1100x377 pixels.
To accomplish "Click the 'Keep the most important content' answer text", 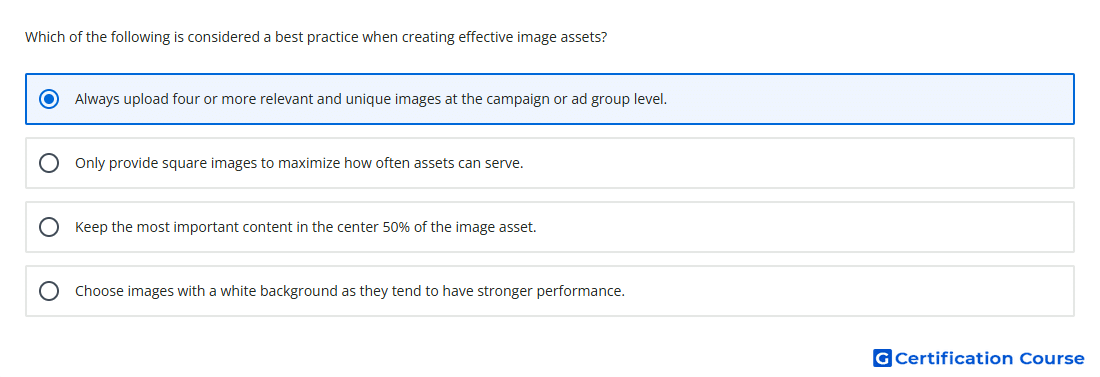I will [x=306, y=227].
